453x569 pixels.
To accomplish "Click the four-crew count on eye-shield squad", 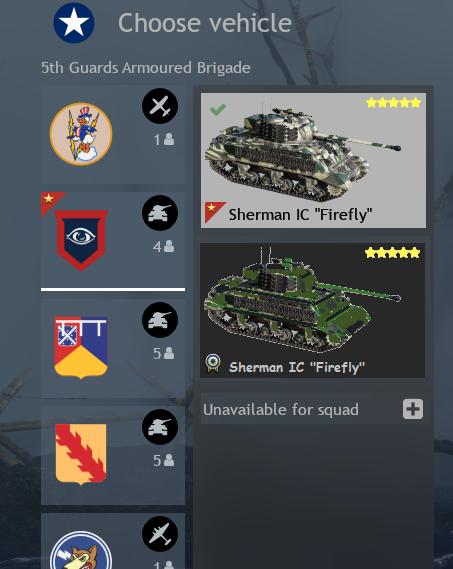I will click(163, 246).
